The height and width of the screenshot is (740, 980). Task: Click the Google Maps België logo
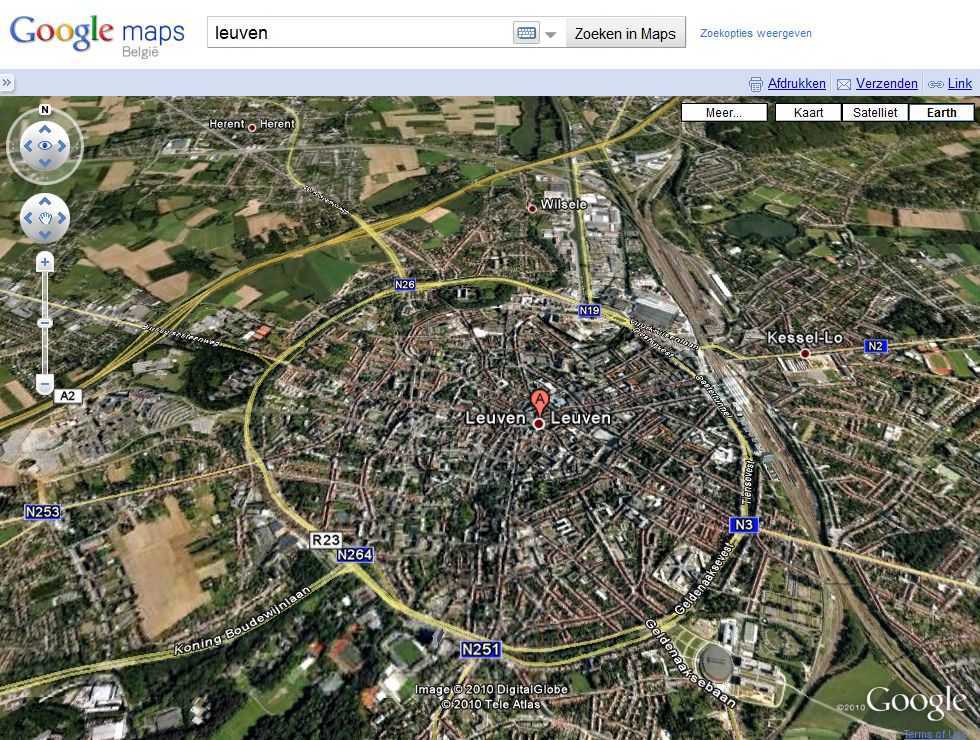[x=97, y=36]
